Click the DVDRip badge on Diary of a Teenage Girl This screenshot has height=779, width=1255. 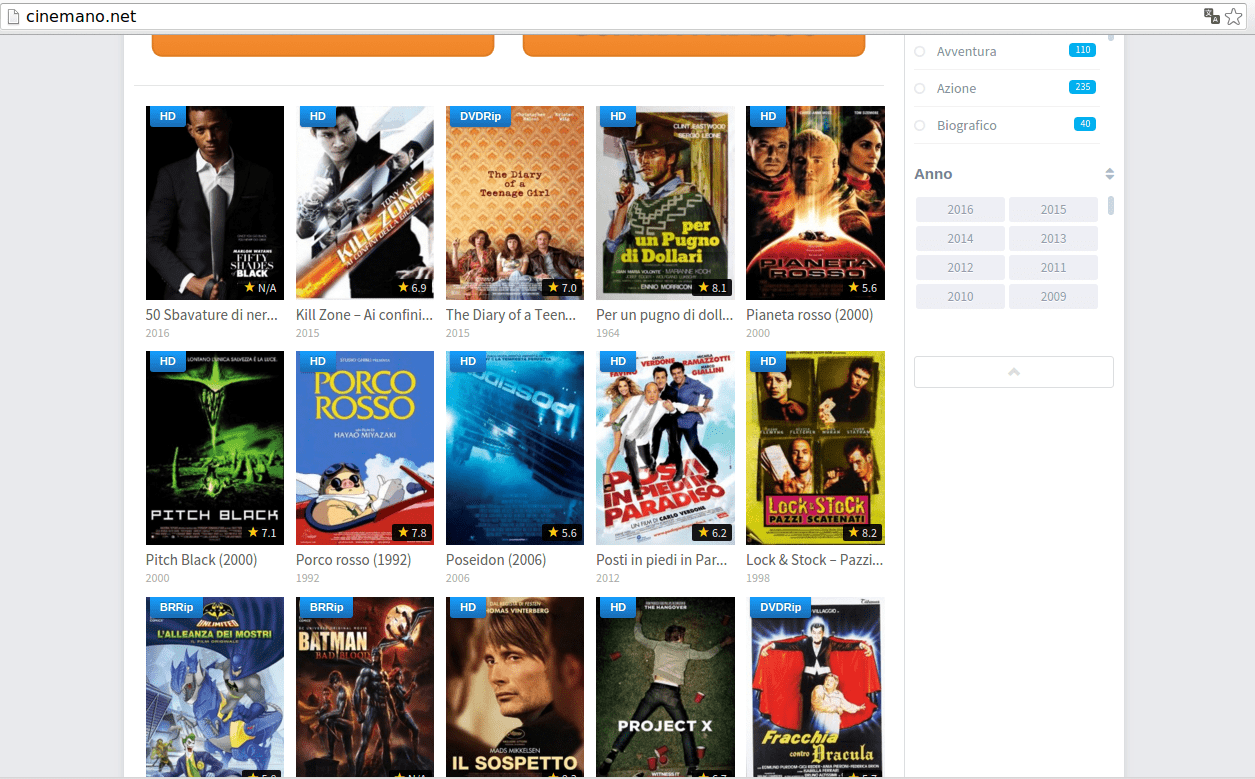tap(480, 116)
